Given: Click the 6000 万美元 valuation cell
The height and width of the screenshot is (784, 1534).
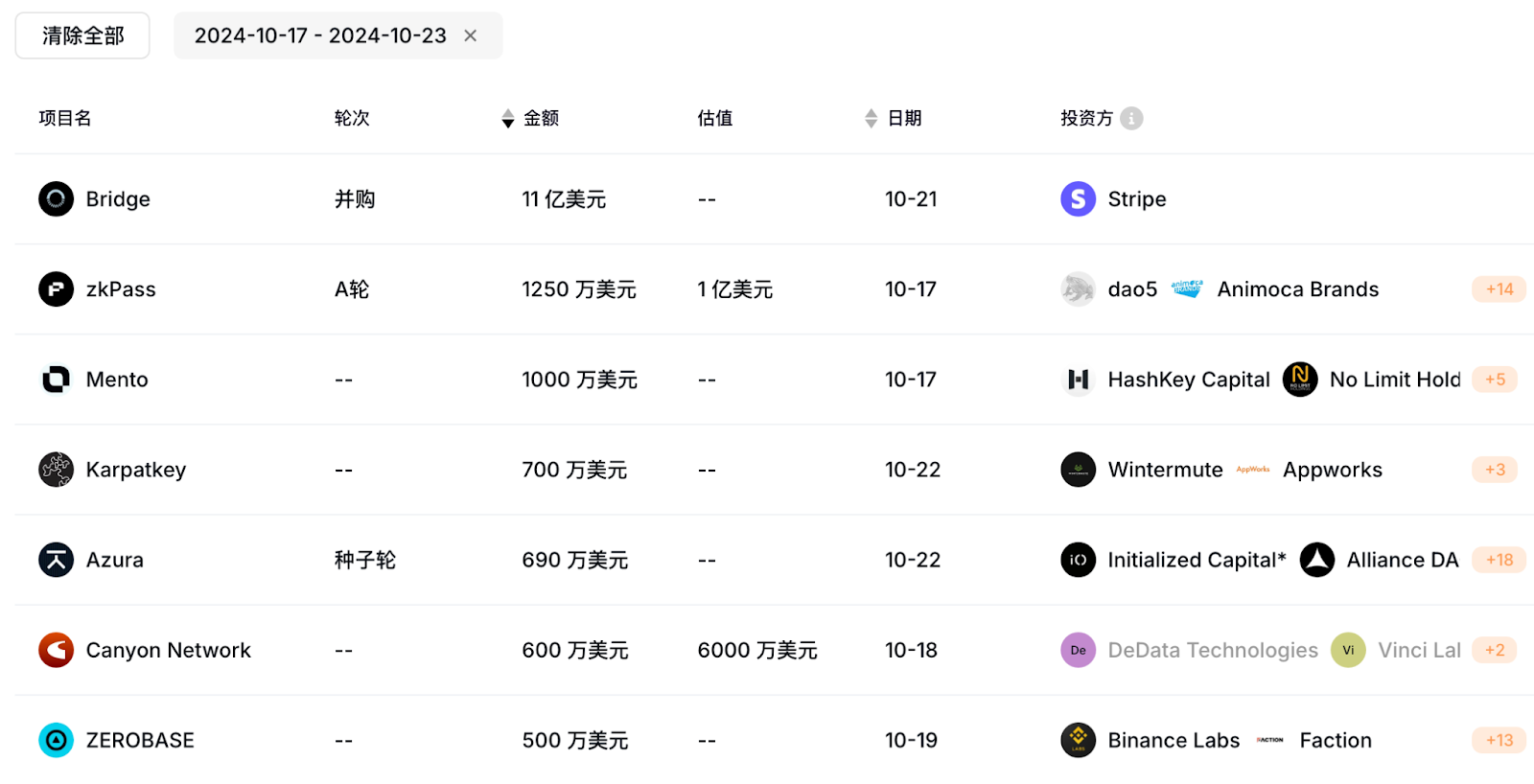Looking at the screenshot, I should tap(757, 650).
